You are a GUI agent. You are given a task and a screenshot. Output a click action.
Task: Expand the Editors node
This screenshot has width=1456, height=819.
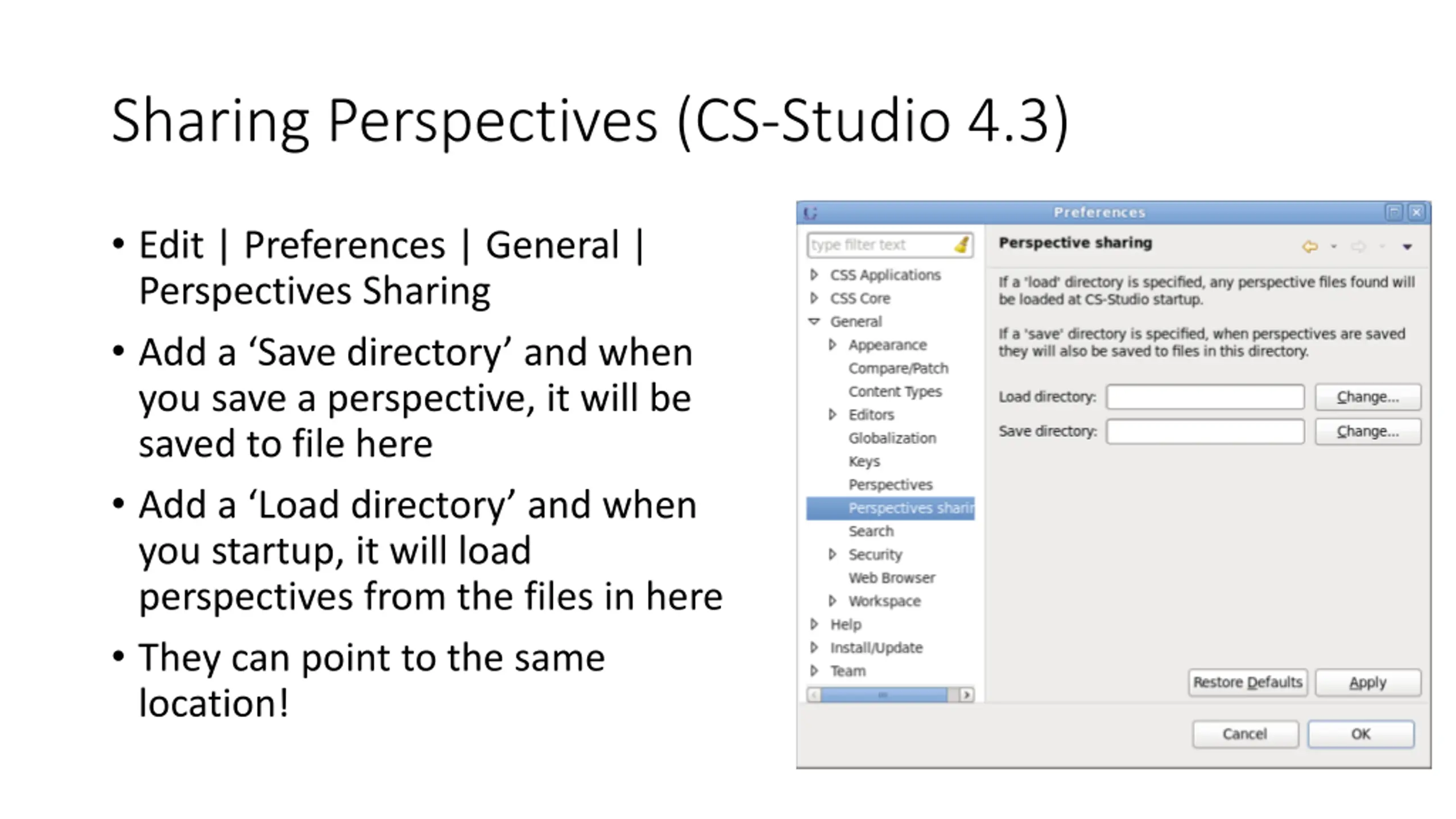pos(832,415)
